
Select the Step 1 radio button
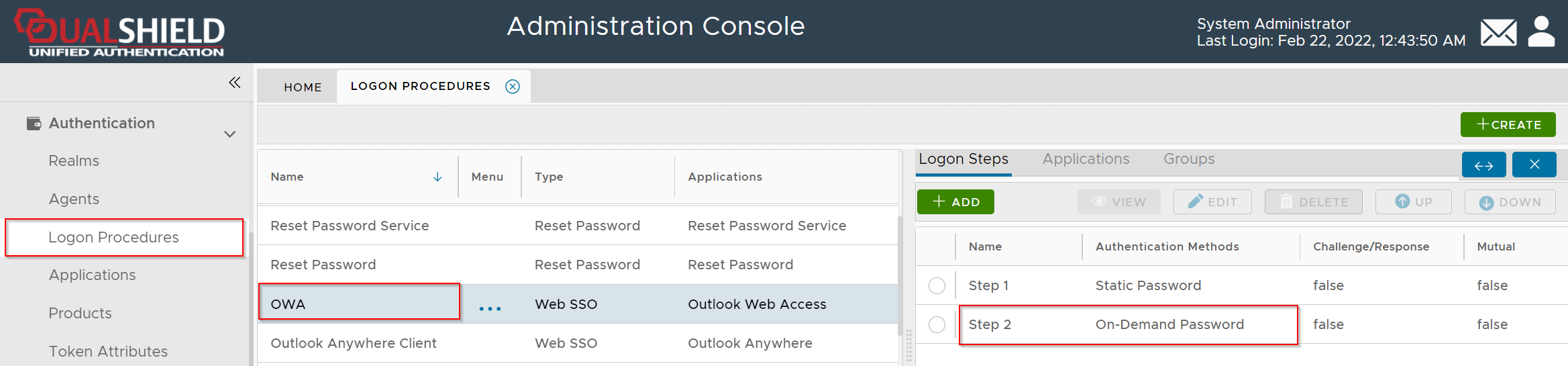(937, 286)
